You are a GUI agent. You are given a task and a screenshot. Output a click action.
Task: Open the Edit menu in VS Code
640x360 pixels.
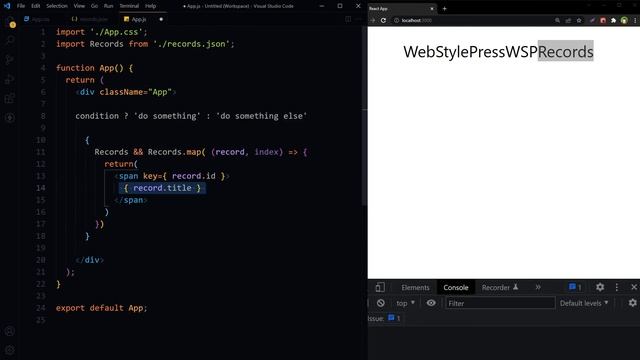[x=36, y=6]
